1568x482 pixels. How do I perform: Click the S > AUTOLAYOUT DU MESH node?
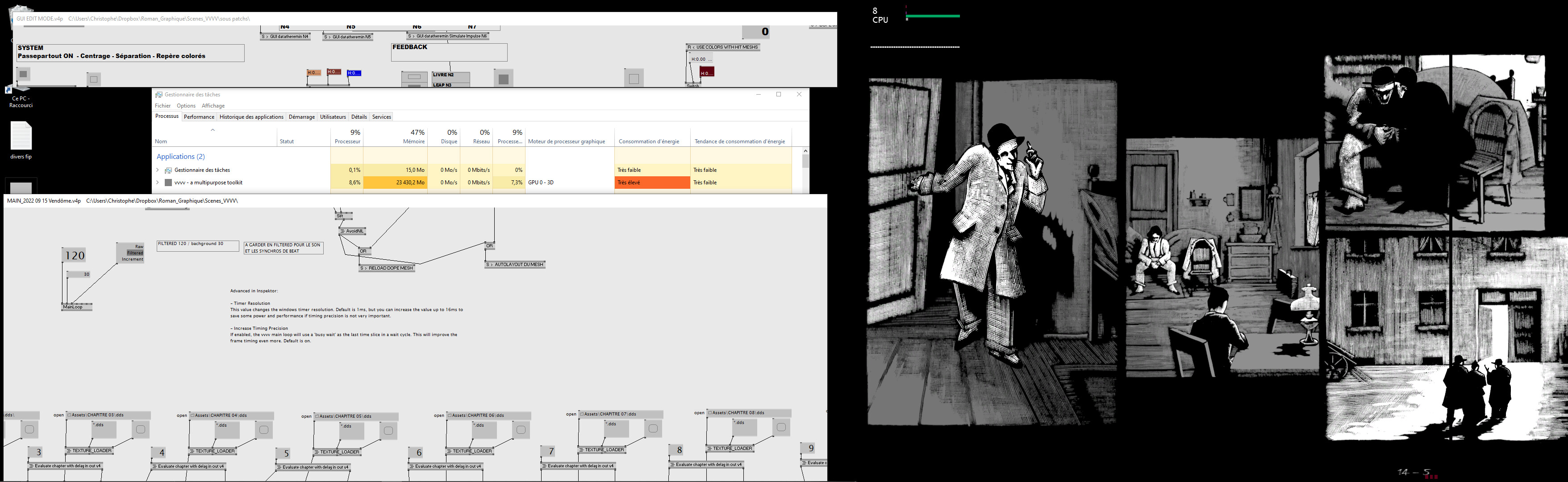pos(515,265)
